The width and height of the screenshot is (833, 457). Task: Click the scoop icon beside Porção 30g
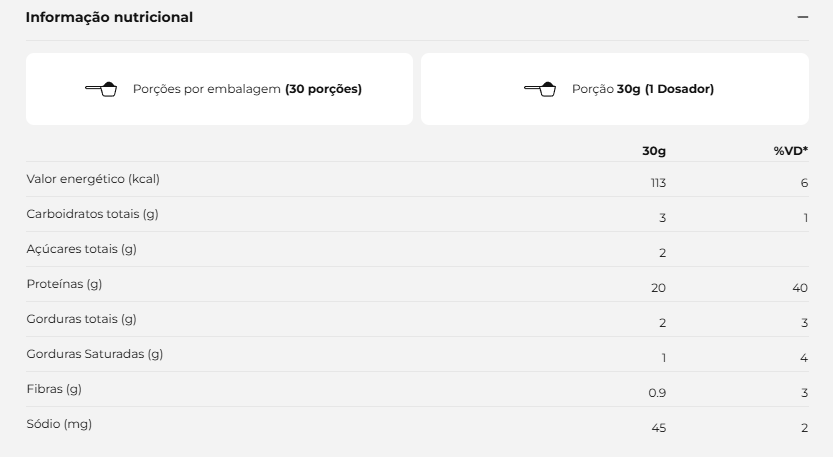click(x=540, y=89)
